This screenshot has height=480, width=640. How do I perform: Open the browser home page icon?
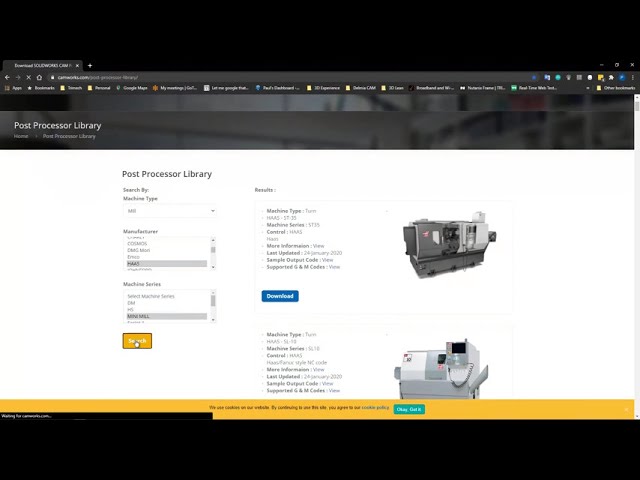[39, 77]
